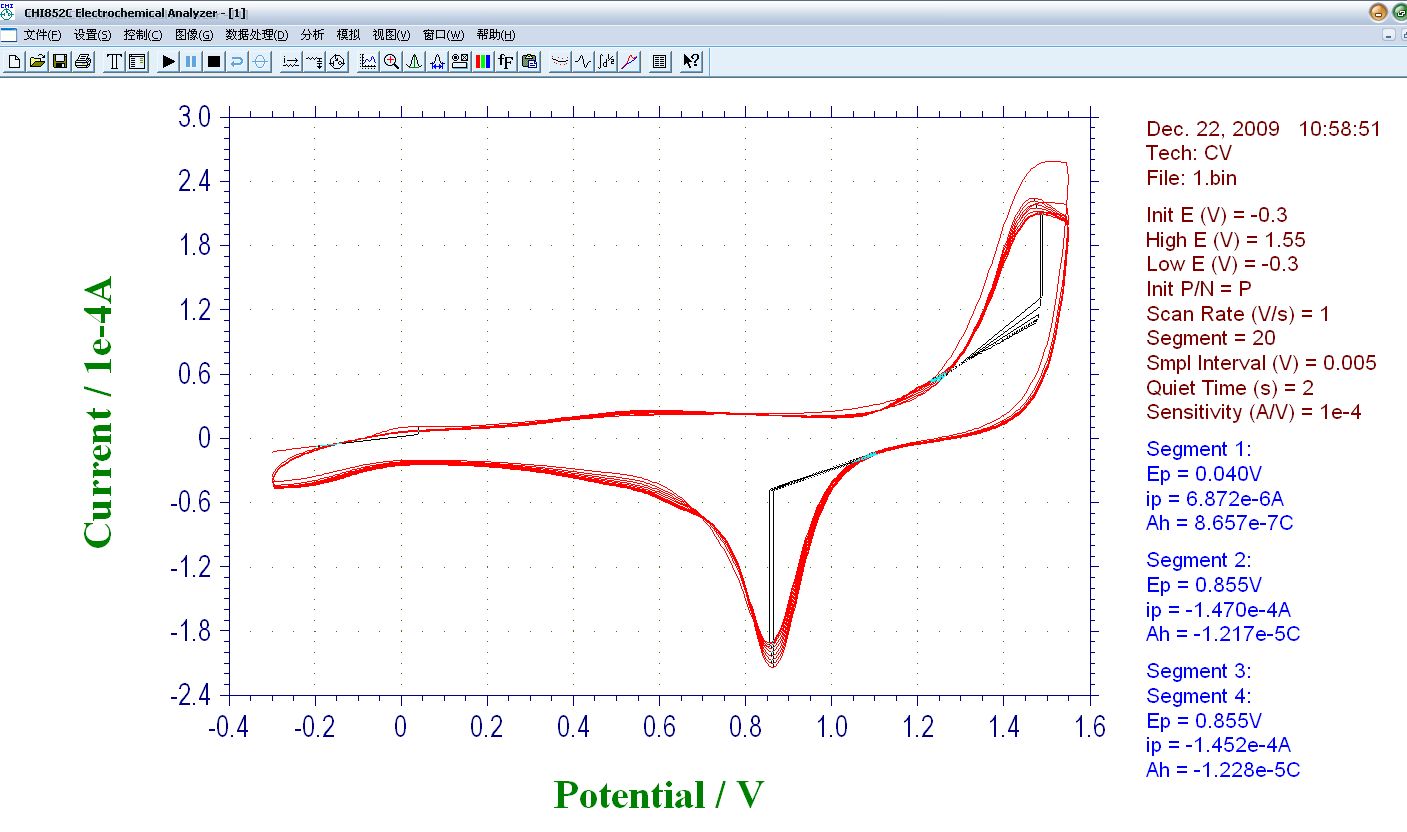Open the 模拟 menu
The image size is (1407, 832).
348,35
